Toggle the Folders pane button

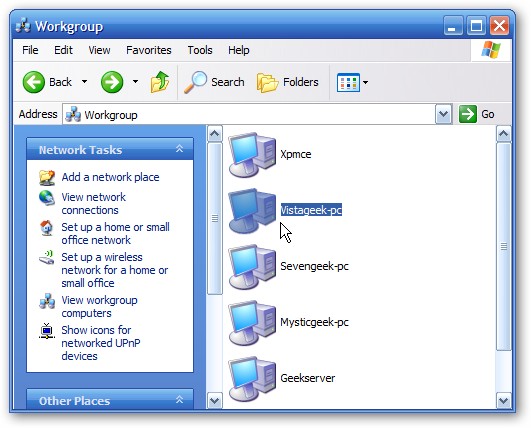(x=288, y=82)
